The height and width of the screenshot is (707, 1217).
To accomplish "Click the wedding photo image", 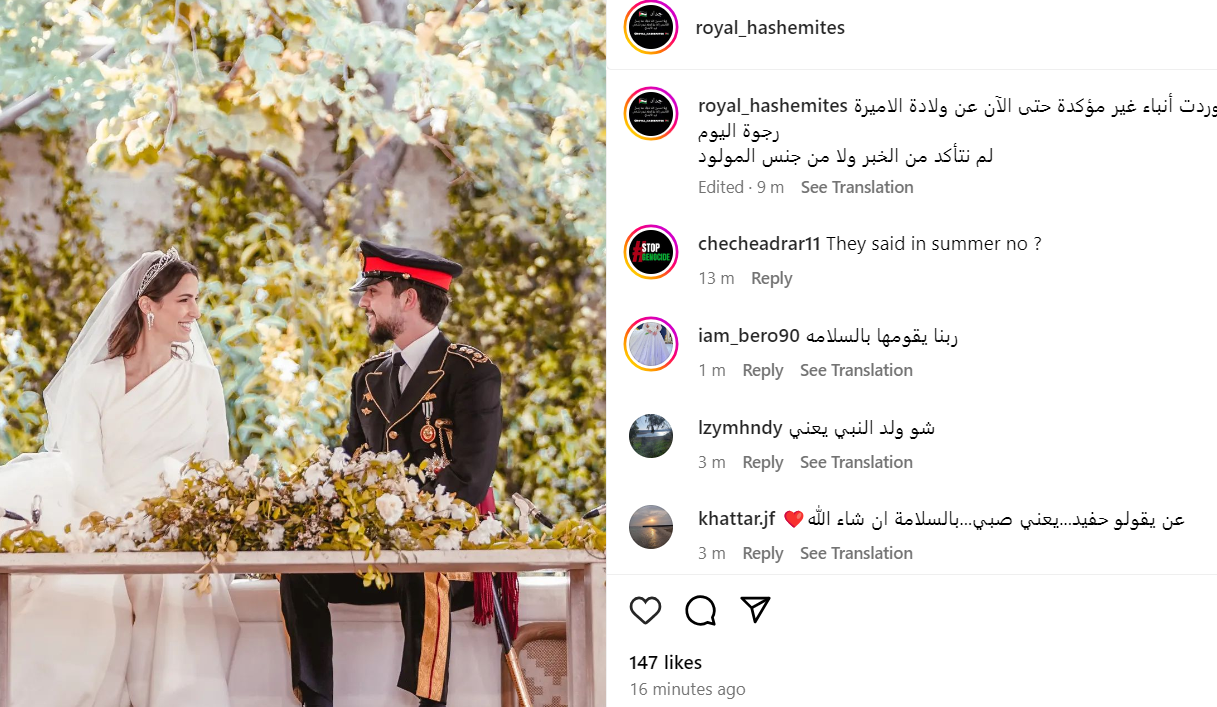I will [x=303, y=353].
